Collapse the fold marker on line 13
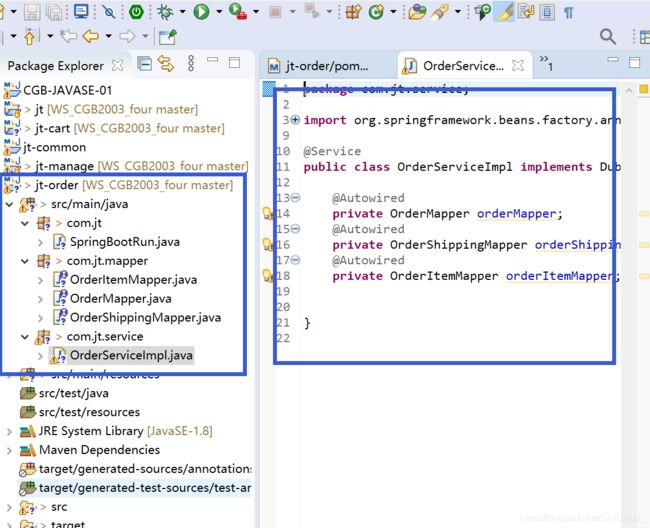This screenshot has width=650, height=528. tap(295, 198)
